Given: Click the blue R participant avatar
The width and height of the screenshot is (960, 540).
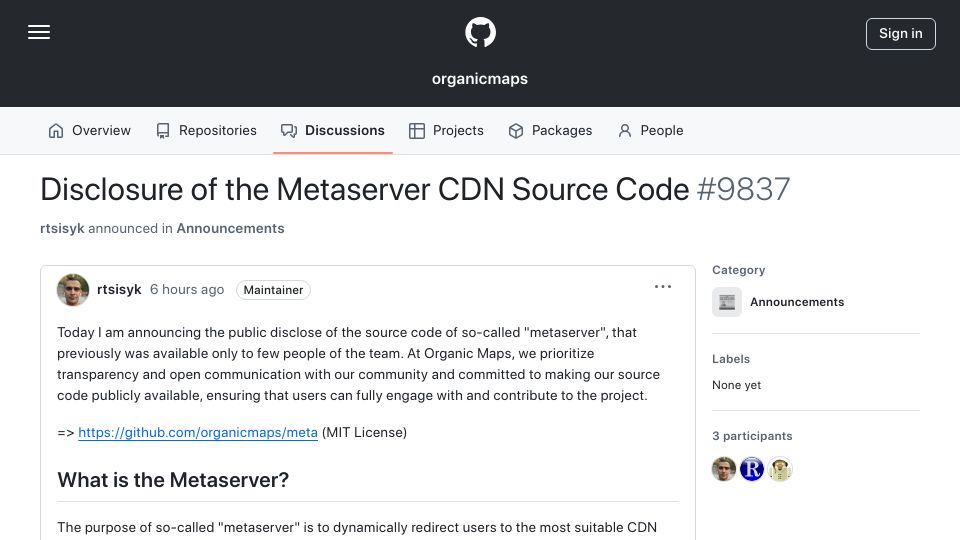Looking at the screenshot, I should pos(752,470).
